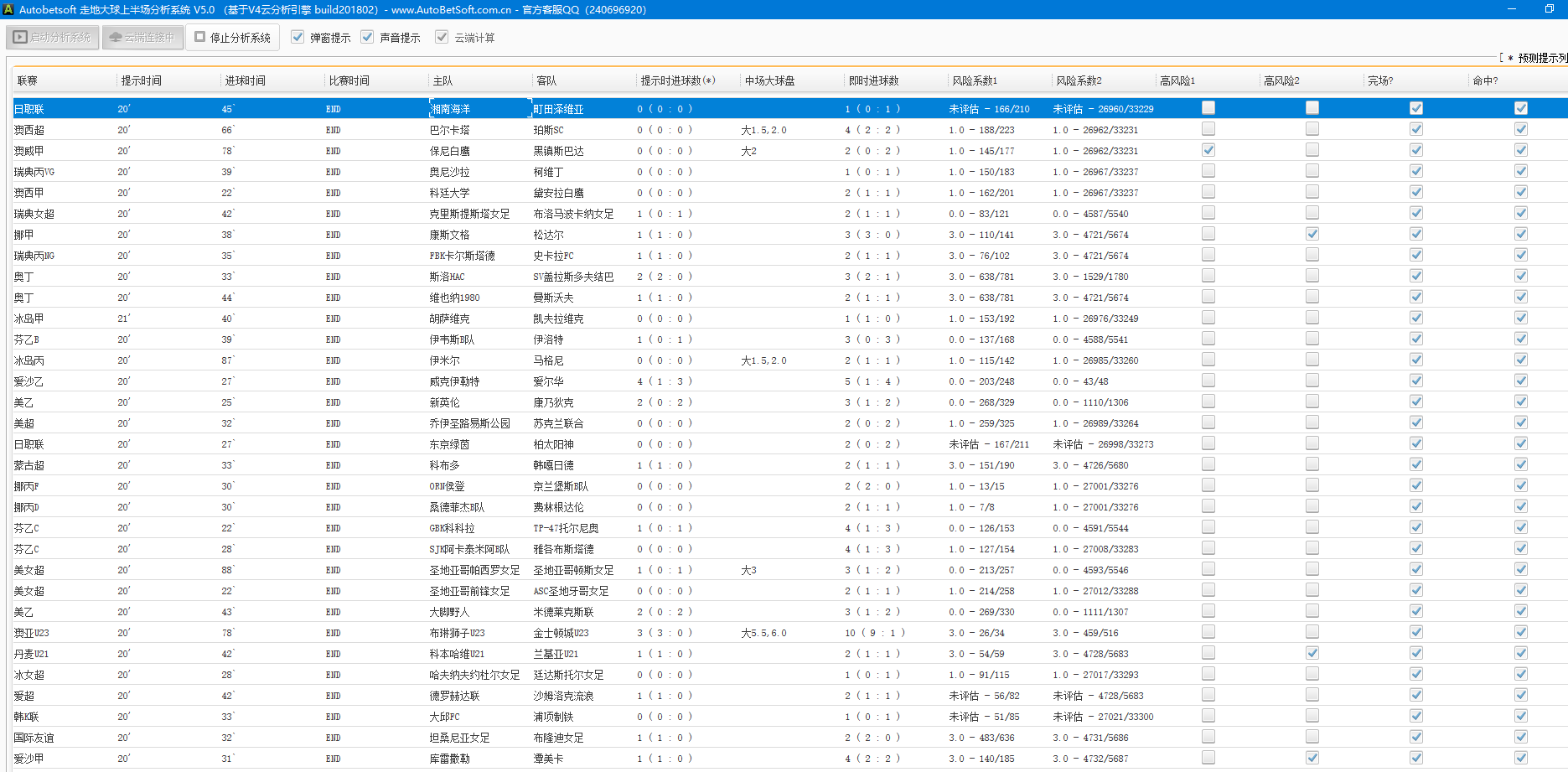Restore down the application window

click(1550, 9)
